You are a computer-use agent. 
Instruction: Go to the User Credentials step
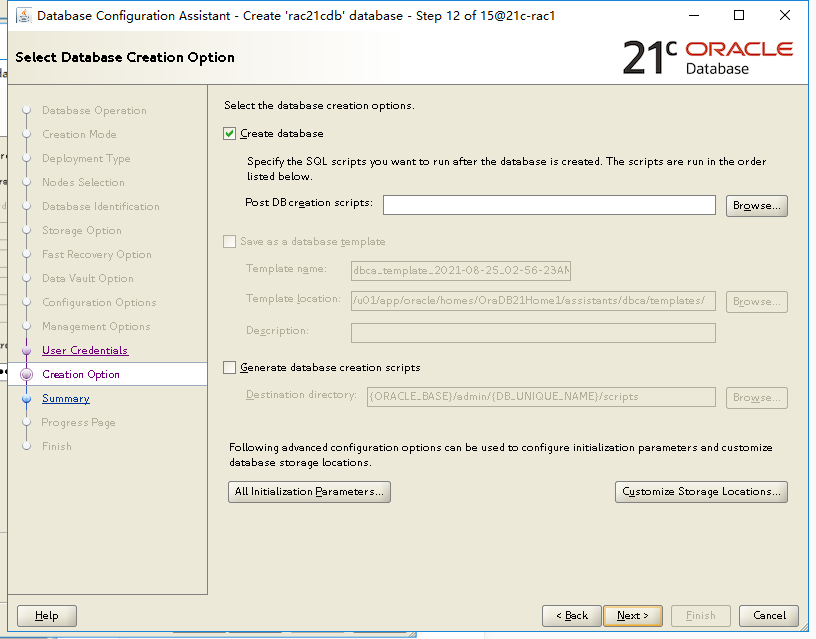pyautogui.click(x=85, y=350)
